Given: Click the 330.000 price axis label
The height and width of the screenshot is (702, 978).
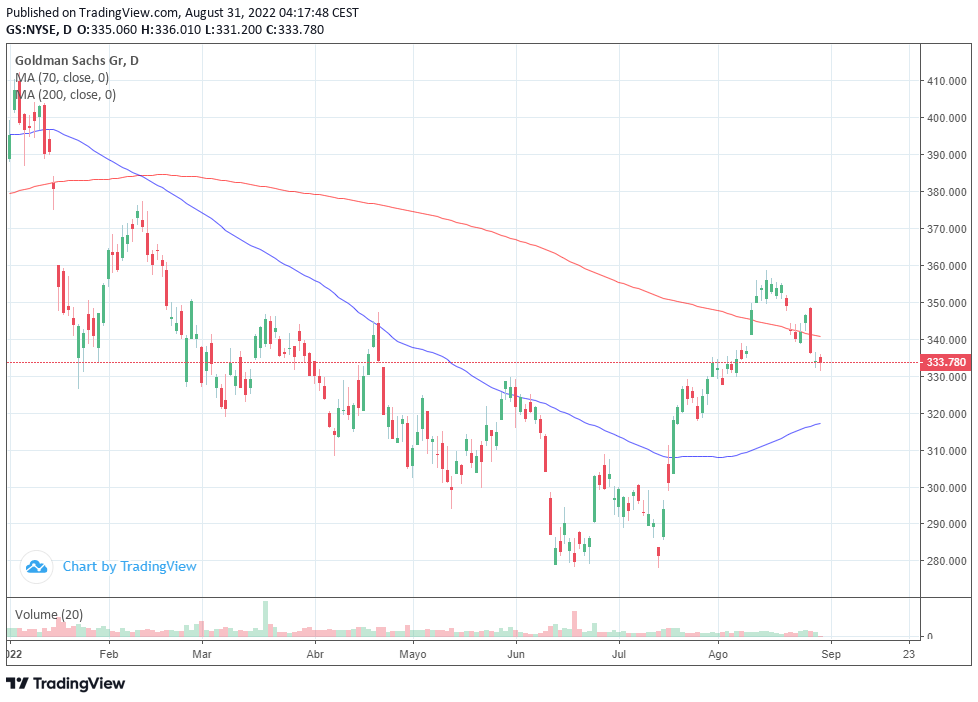Looking at the screenshot, I should [946, 377].
